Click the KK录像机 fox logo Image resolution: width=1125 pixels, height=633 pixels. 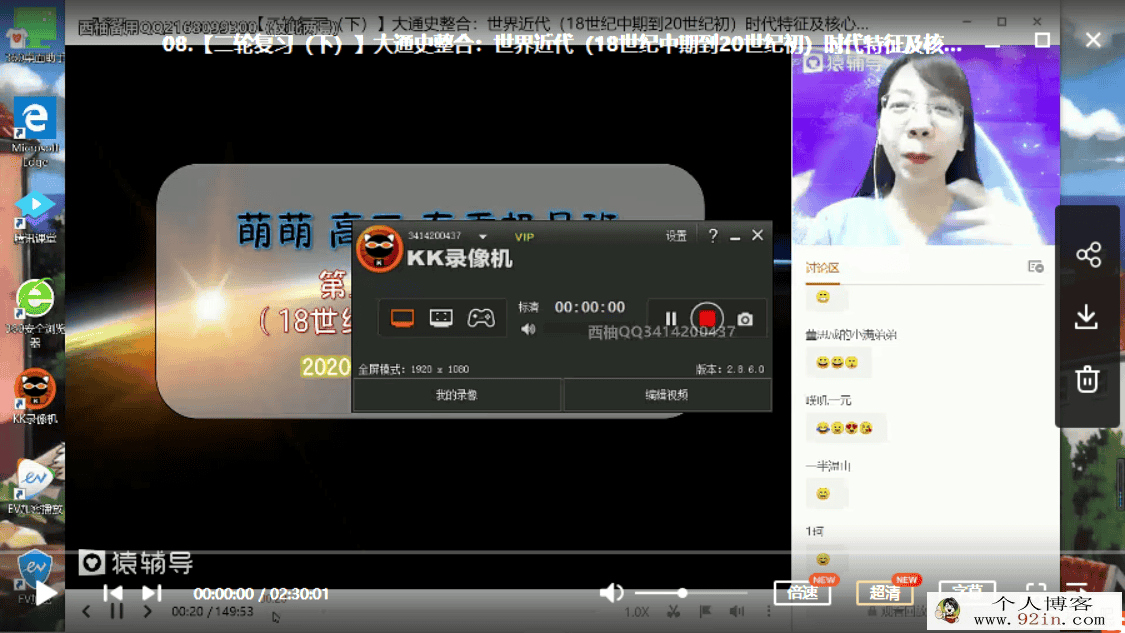click(x=379, y=248)
